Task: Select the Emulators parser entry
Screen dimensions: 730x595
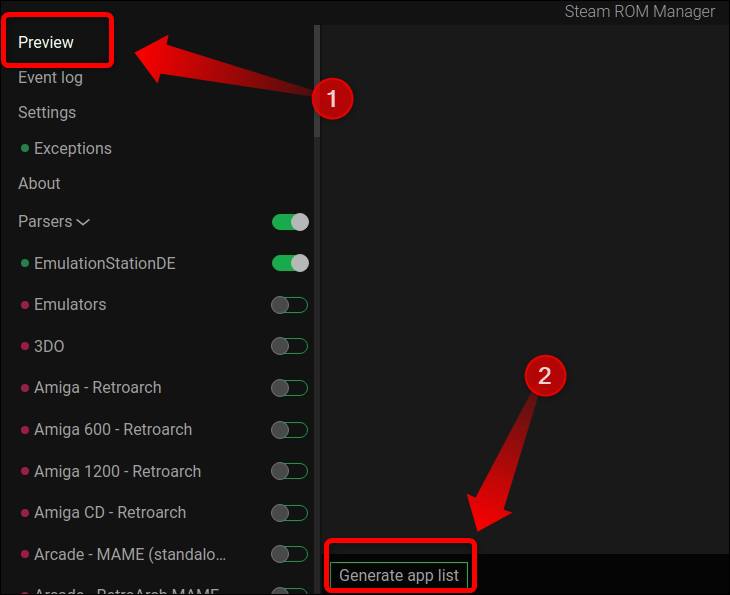Action: (70, 304)
